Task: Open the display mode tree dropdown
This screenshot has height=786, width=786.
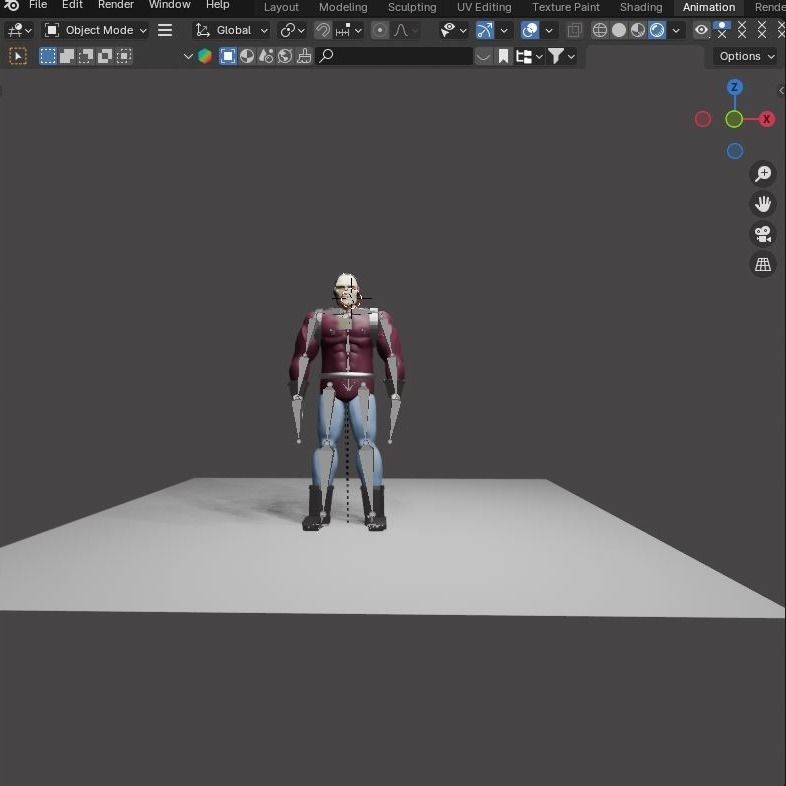Action: [x=529, y=56]
